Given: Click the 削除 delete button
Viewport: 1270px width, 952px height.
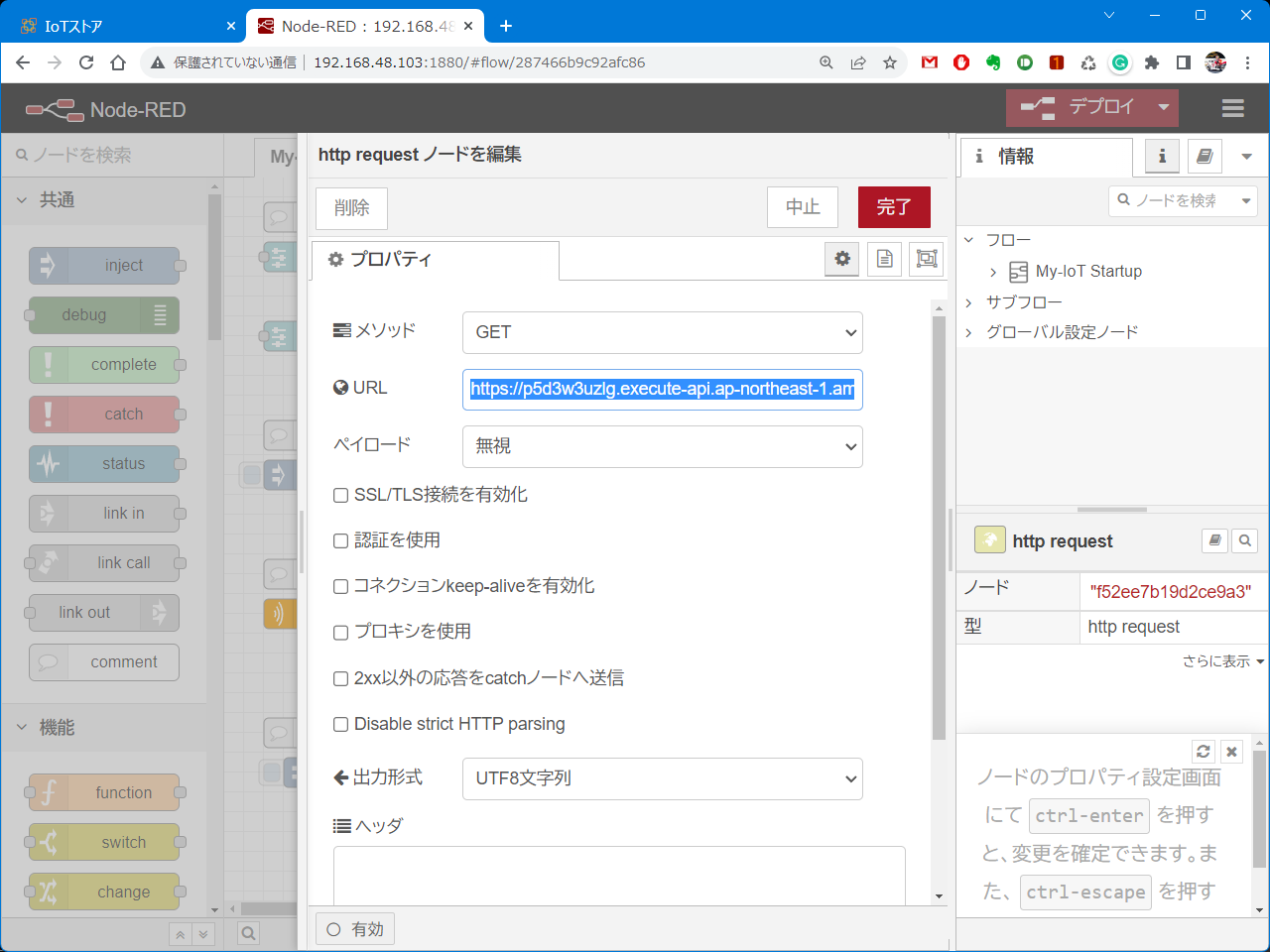Looking at the screenshot, I should pyautogui.click(x=351, y=208).
